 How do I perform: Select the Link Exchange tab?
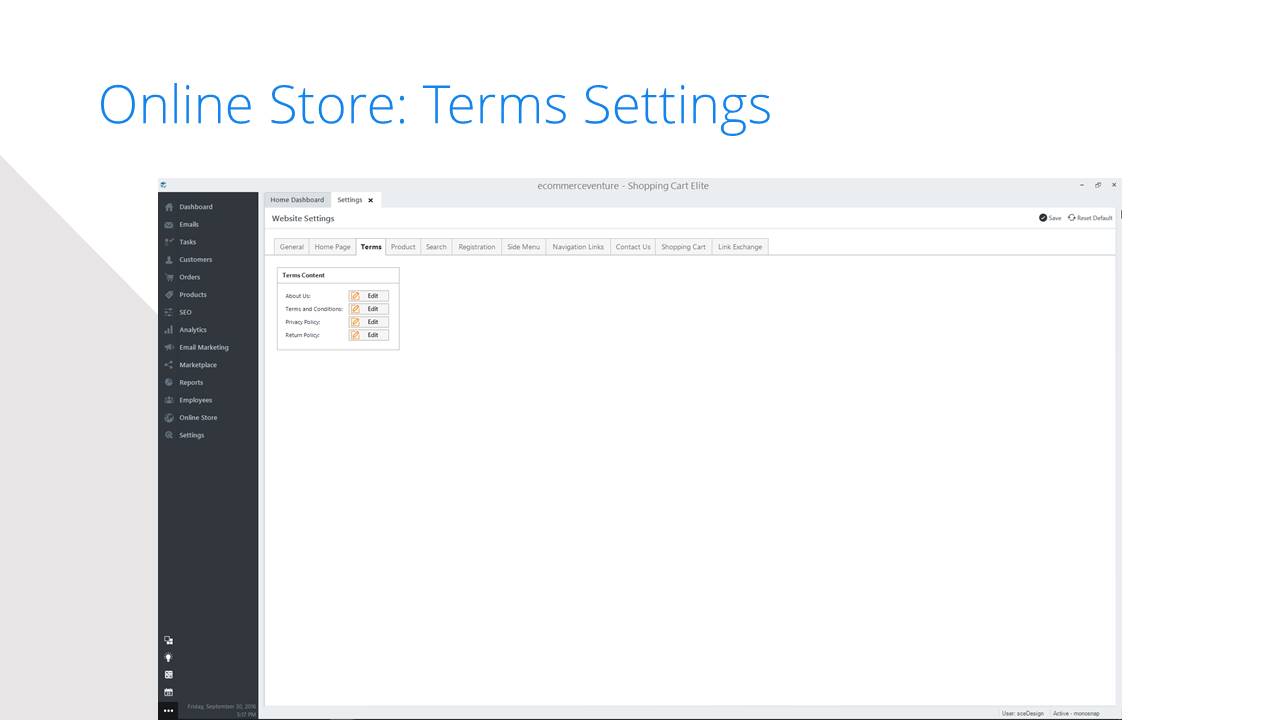pos(740,247)
